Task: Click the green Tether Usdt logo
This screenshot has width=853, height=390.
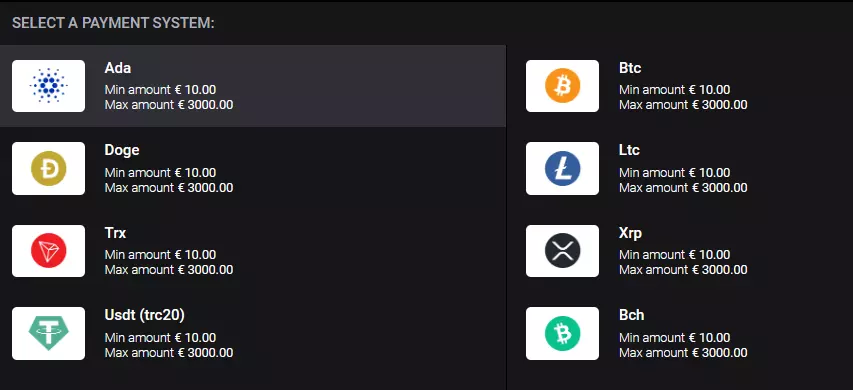Action: coord(48,333)
